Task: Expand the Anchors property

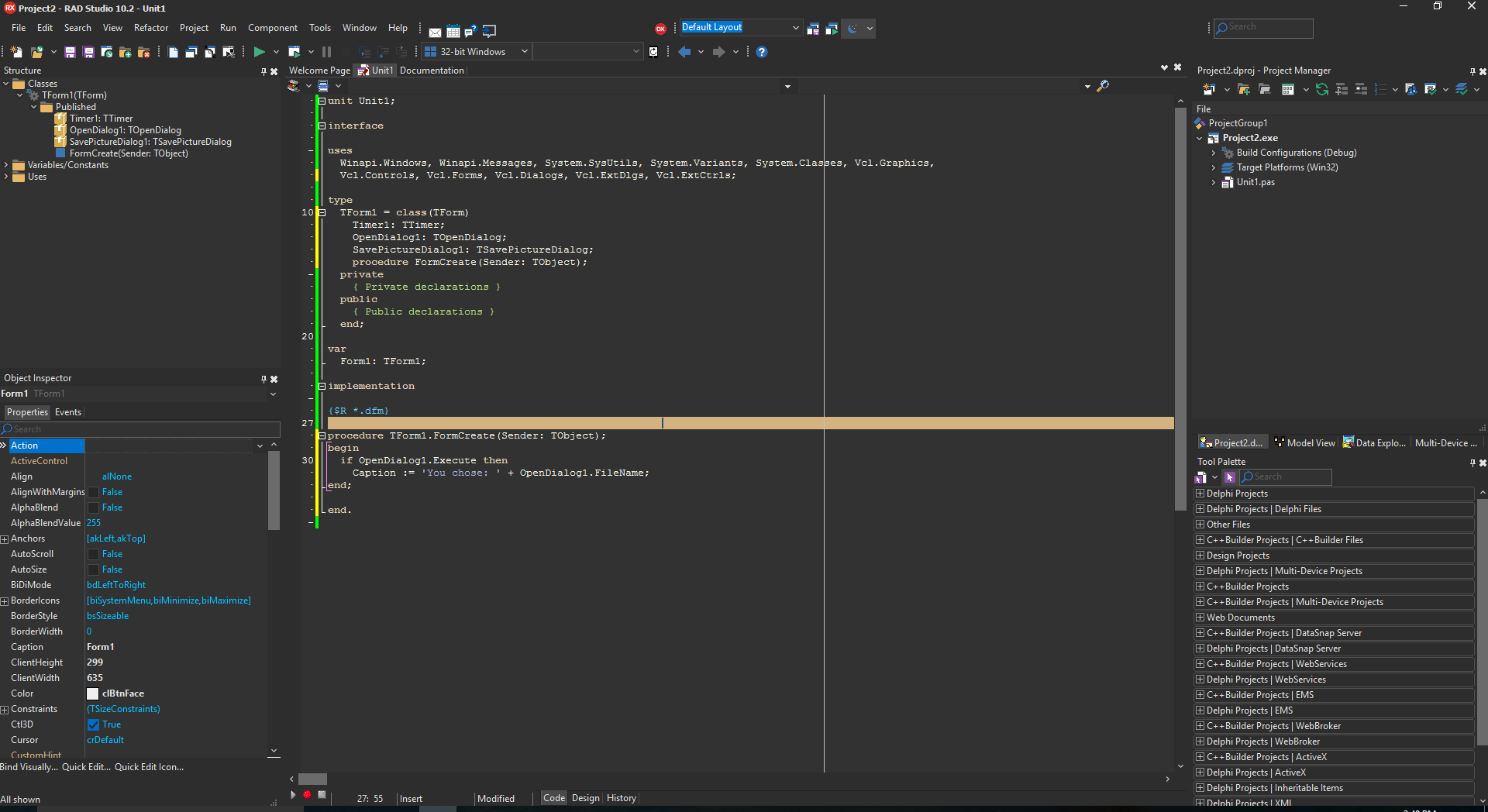Action: [x=5, y=539]
